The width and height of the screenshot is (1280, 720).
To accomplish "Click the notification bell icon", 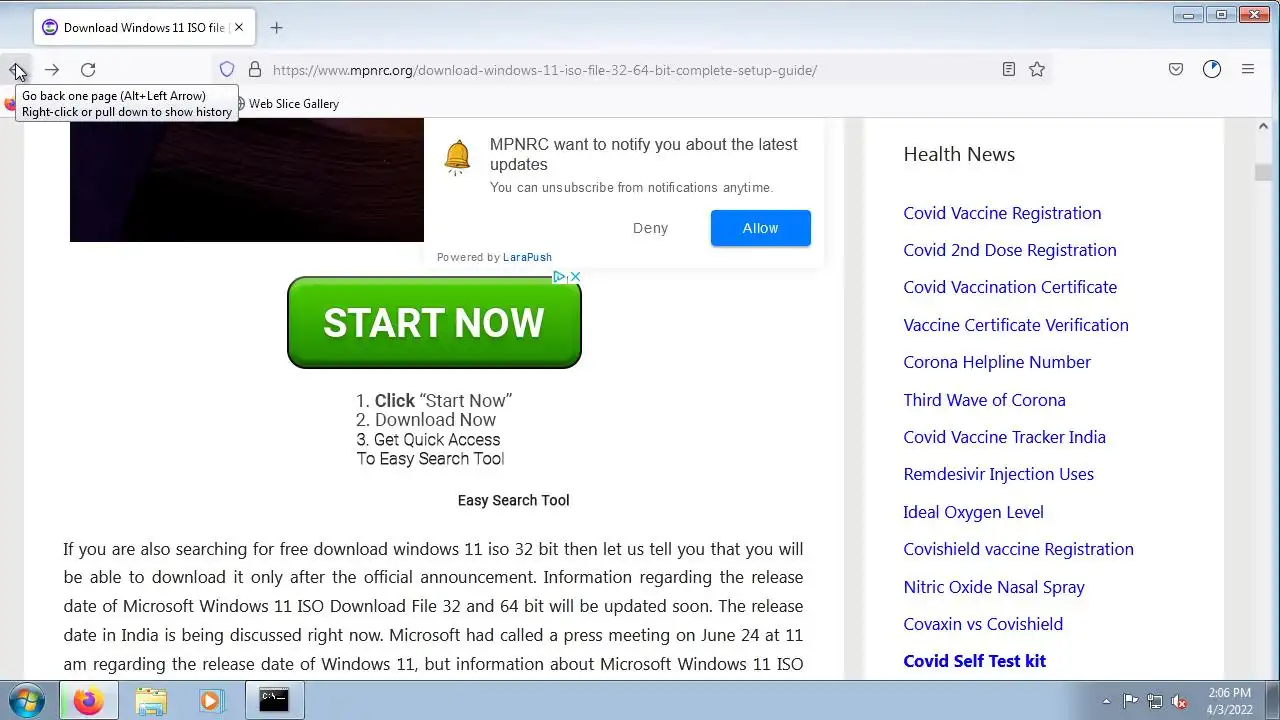I will pyautogui.click(x=457, y=157).
